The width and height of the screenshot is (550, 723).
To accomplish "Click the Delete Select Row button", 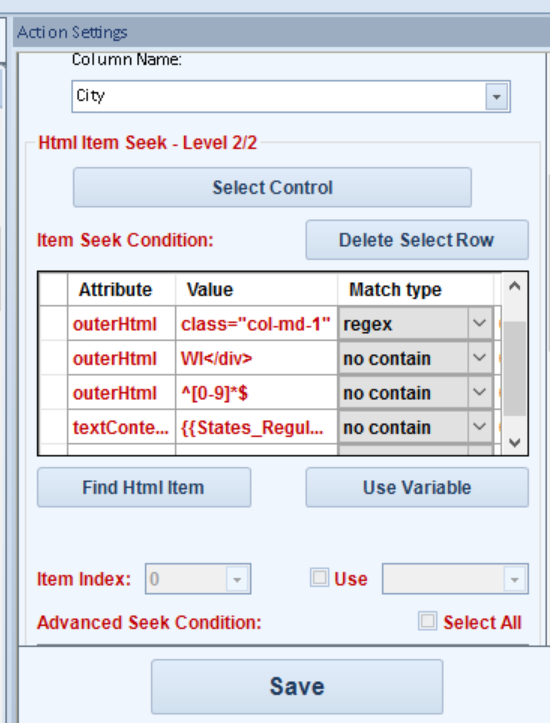I will tap(417, 240).
